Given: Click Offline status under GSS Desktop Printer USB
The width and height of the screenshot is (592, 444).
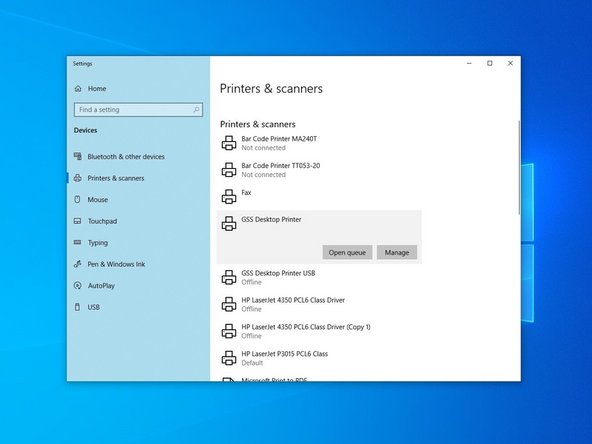Looking at the screenshot, I should tap(251, 282).
